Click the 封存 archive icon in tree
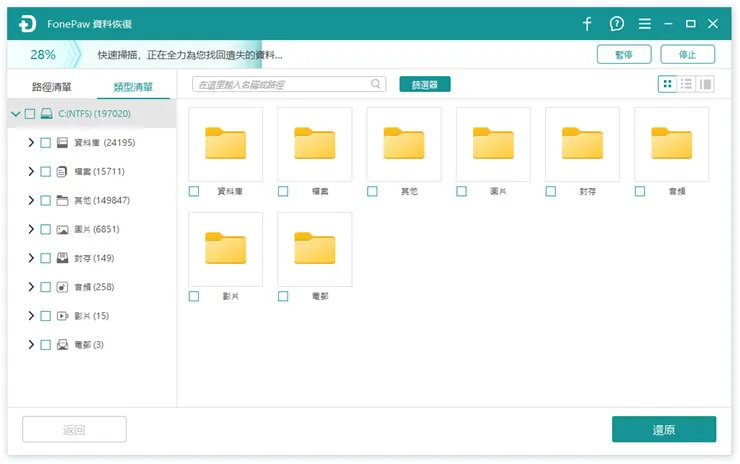 pos(62,258)
